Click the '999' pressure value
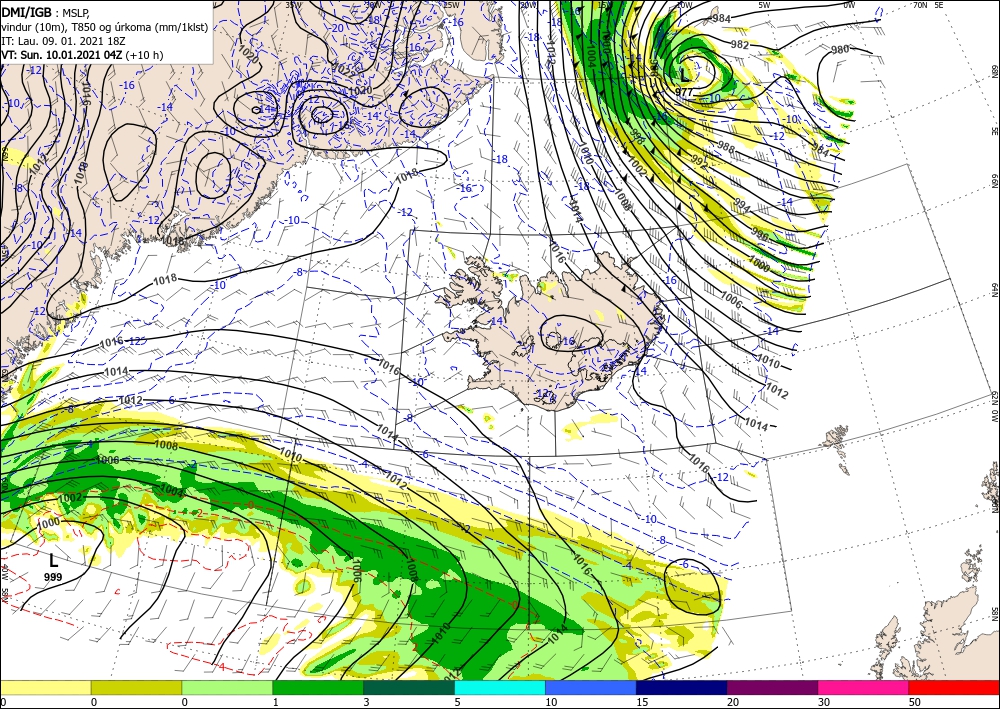 click(x=53, y=577)
